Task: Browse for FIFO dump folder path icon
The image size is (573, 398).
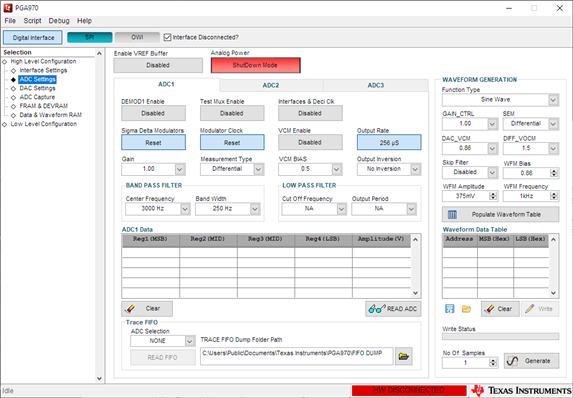Action: point(404,356)
